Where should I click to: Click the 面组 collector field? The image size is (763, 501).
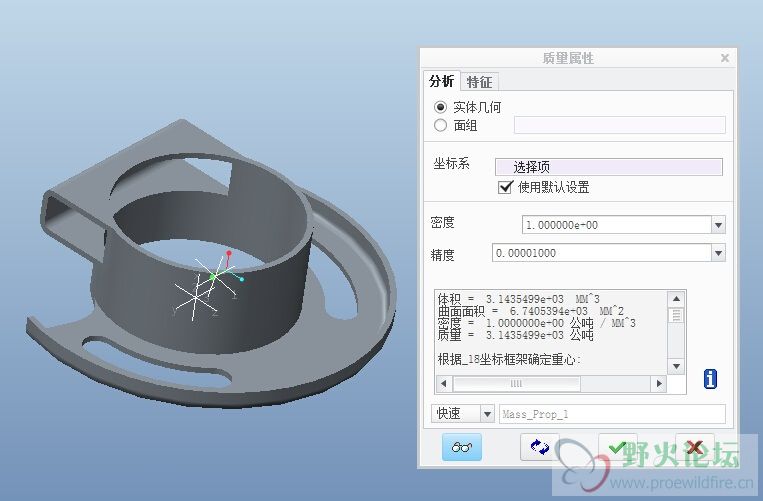point(619,125)
